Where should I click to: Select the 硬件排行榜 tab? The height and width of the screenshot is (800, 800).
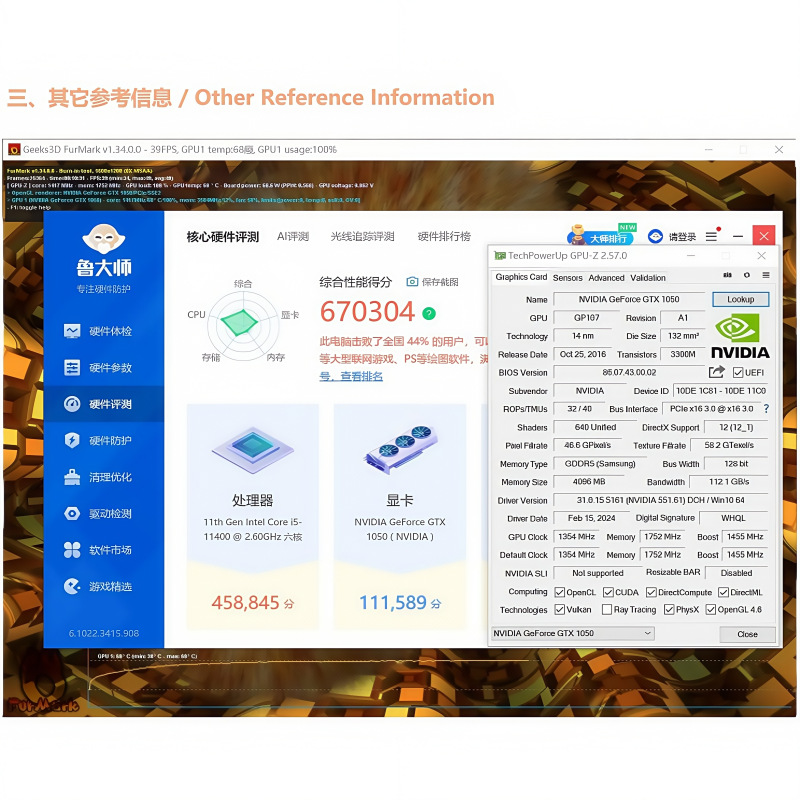tap(444, 236)
